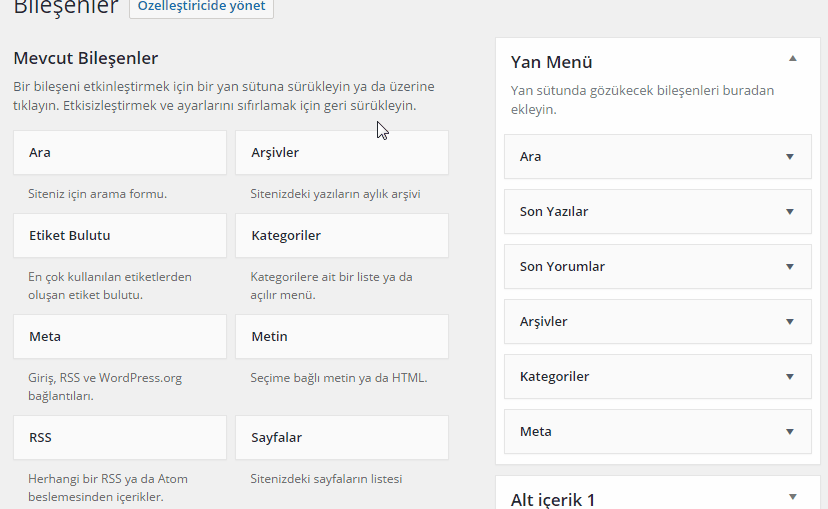Click the Son Yorumlar widget title
This screenshot has height=509, width=828.
(x=562, y=267)
